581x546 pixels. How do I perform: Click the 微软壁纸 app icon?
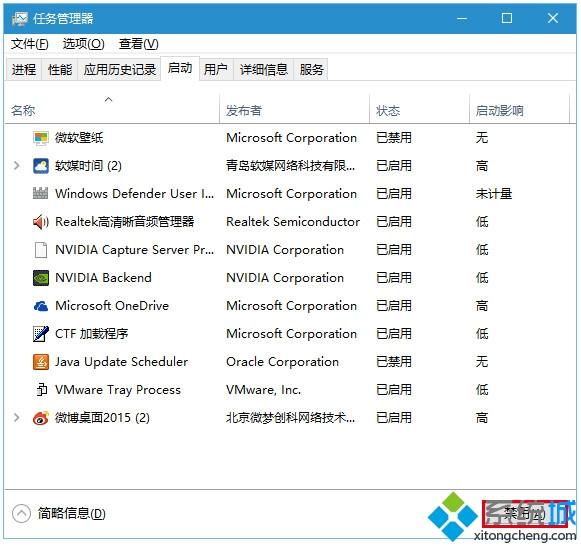(x=41, y=138)
